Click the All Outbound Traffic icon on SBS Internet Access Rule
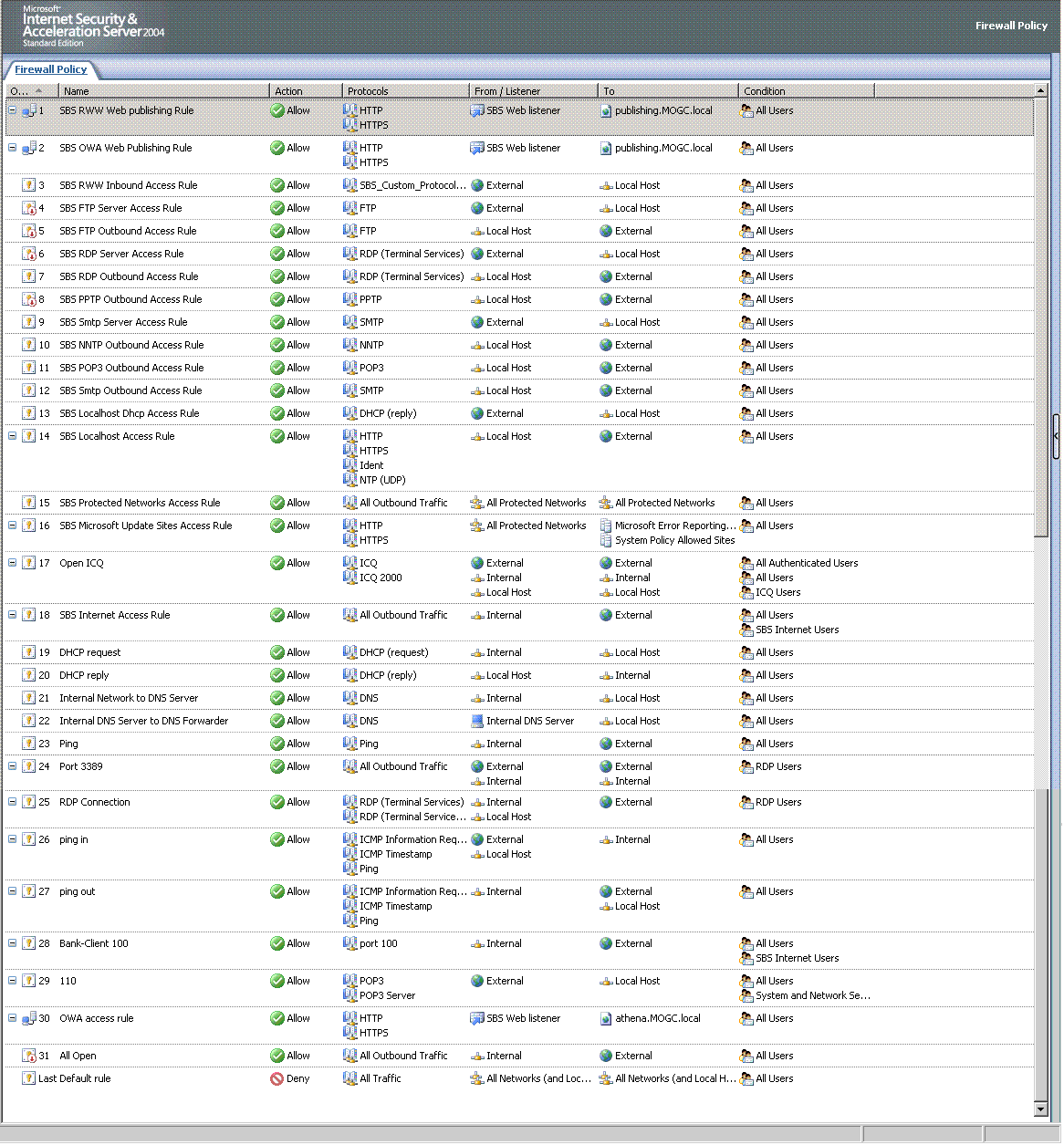Viewport: 1064px width, 1145px height. 349,615
